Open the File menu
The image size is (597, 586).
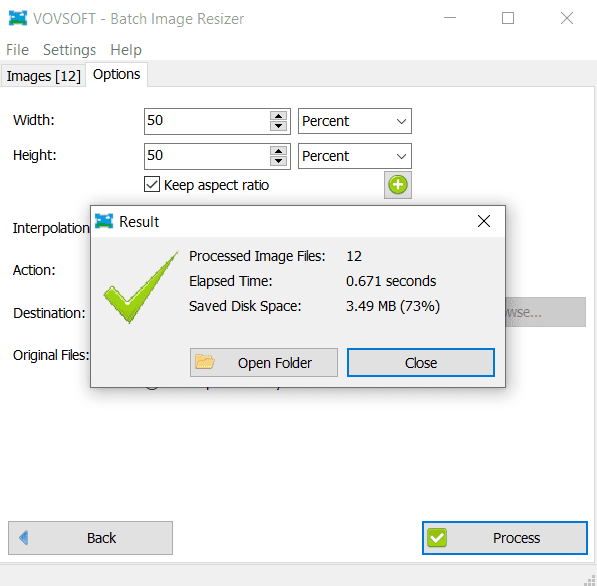pos(17,50)
